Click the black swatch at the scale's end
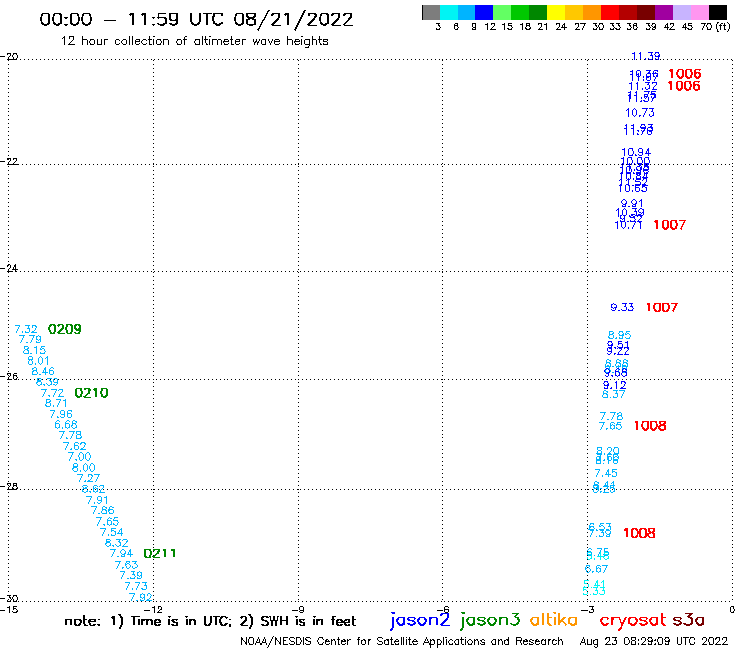Image resolution: width=740 pixels, height=650 pixels. [x=718, y=12]
